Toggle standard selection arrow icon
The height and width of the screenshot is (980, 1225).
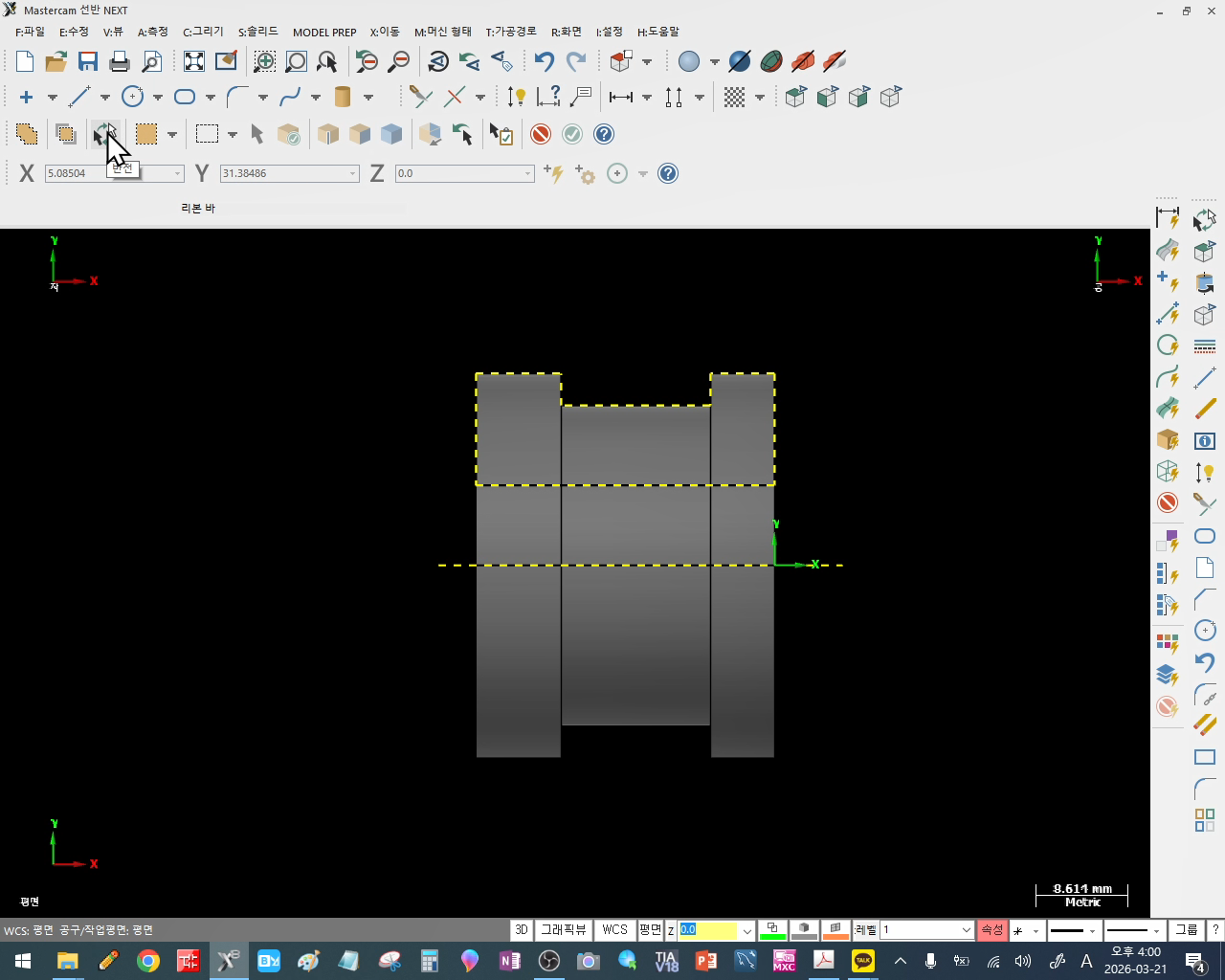(x=256, y=134)
